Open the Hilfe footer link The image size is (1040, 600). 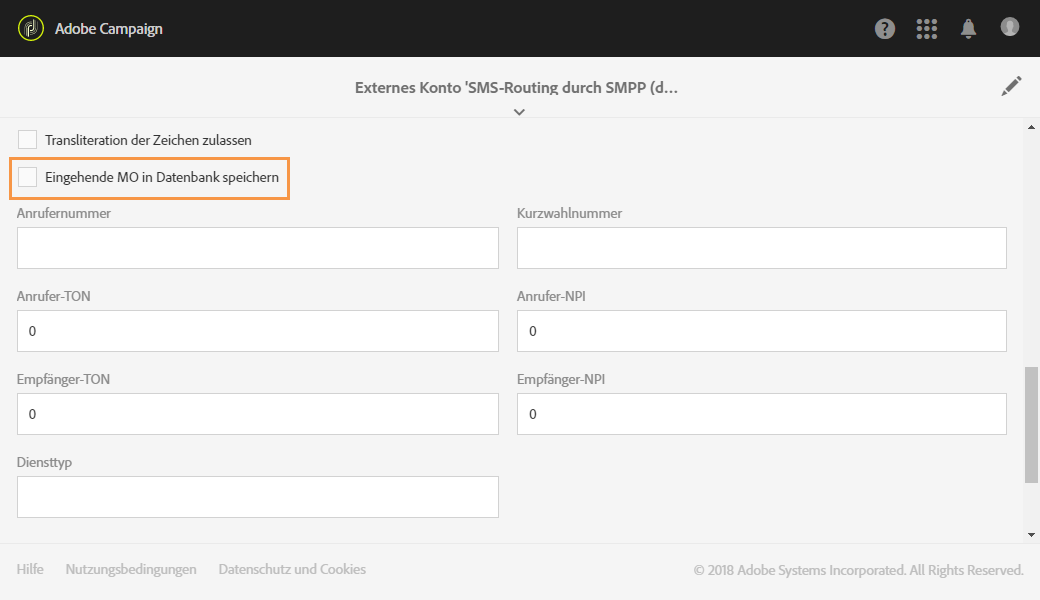click(x=30, y=569)
